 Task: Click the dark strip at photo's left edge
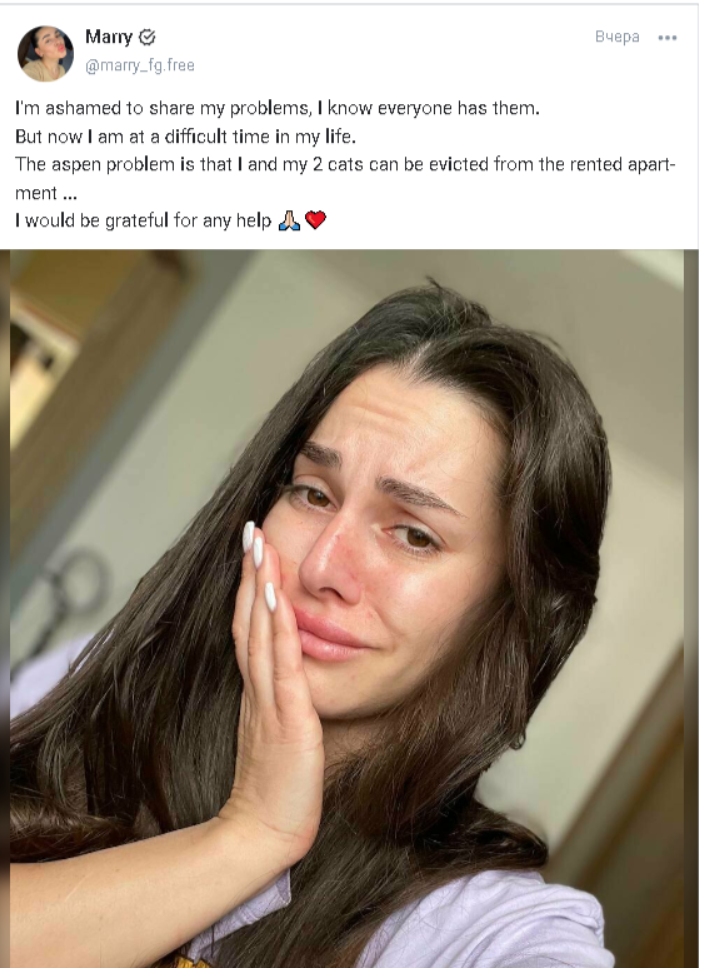click(4, 608)
